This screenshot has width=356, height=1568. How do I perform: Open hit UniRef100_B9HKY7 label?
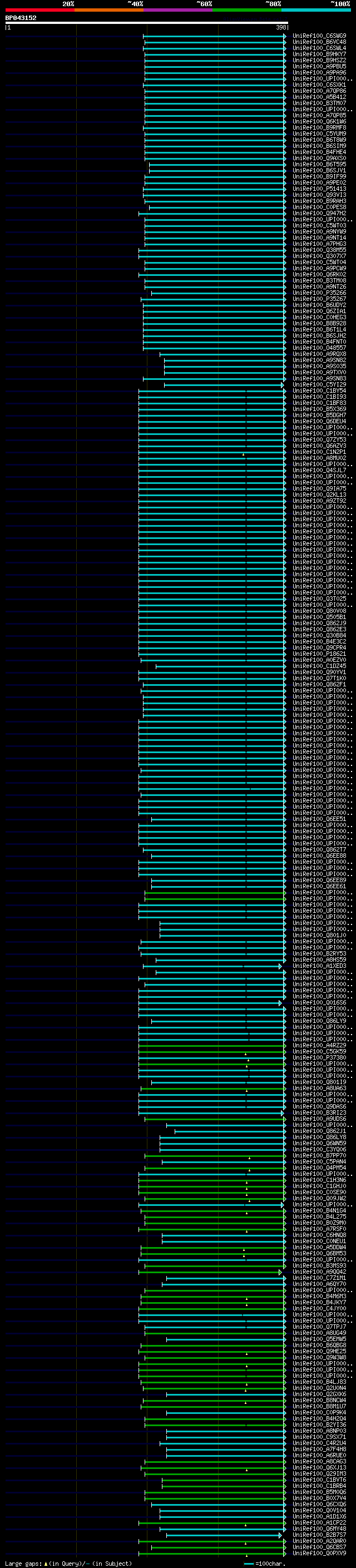pos(319,54)
